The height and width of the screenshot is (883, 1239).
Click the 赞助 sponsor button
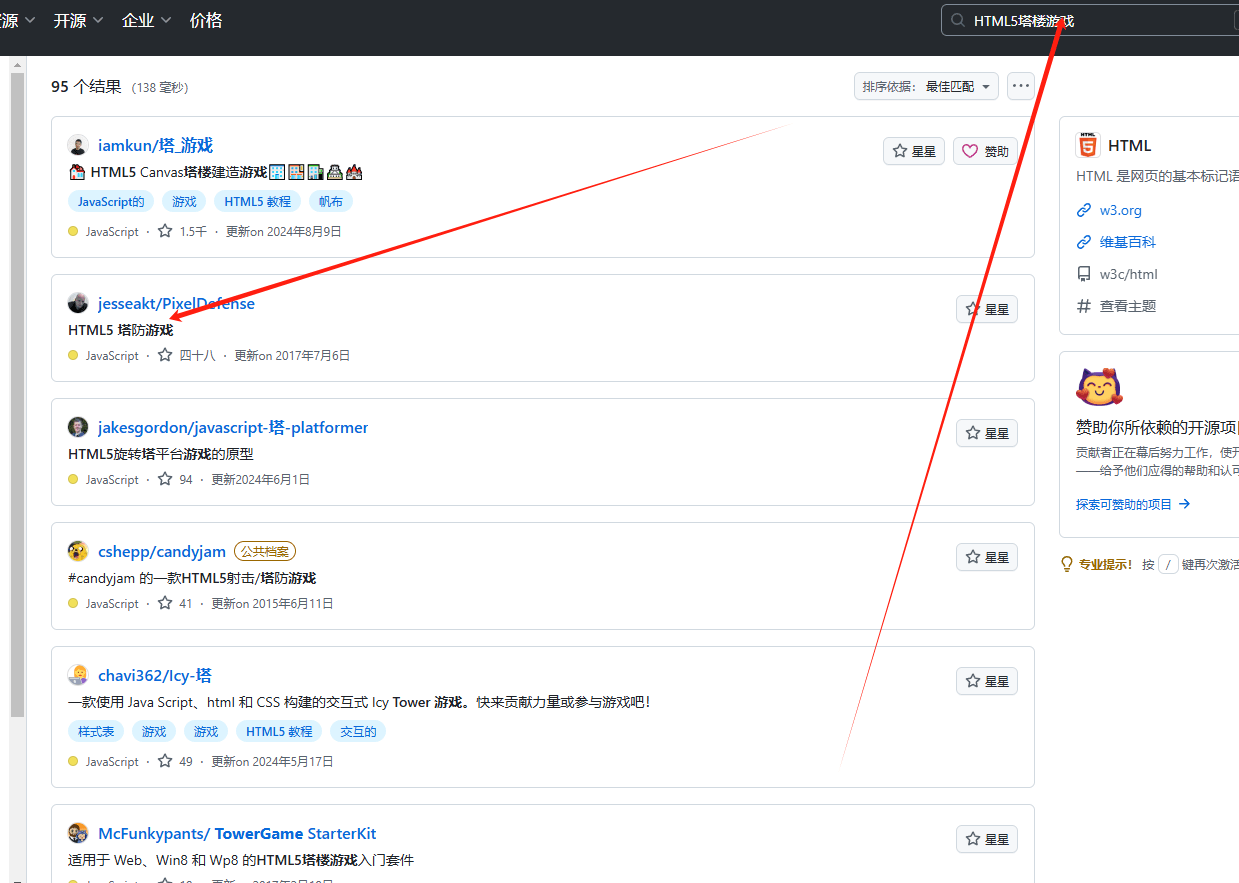point(985,151)
